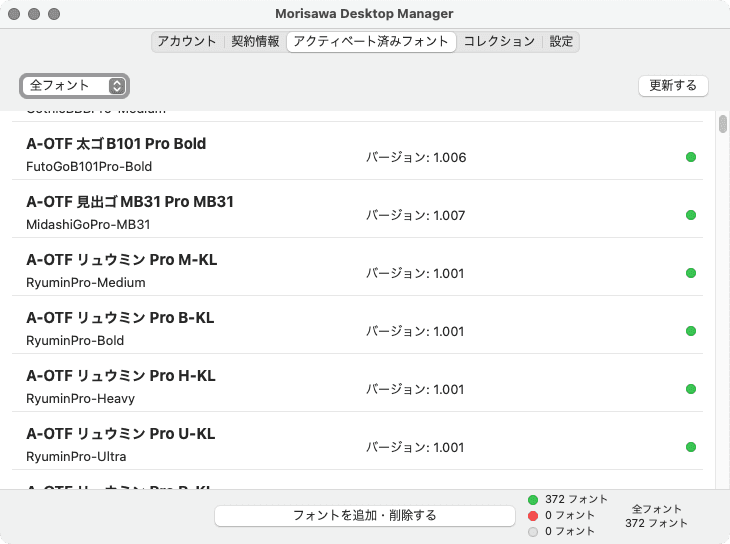Open the 契約情報 tab
730x544 pixels.
255,41
